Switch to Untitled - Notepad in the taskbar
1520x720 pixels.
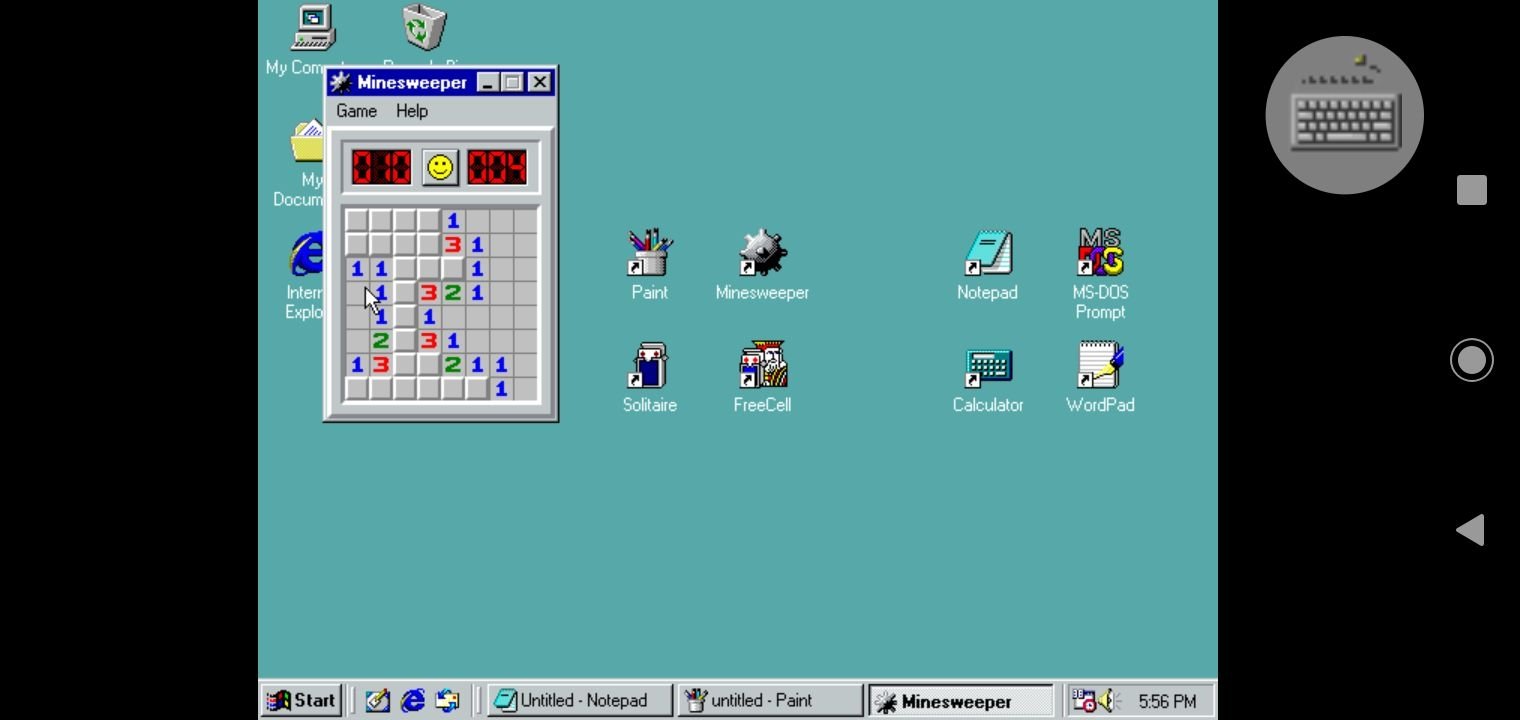click(x=579, y=701)
